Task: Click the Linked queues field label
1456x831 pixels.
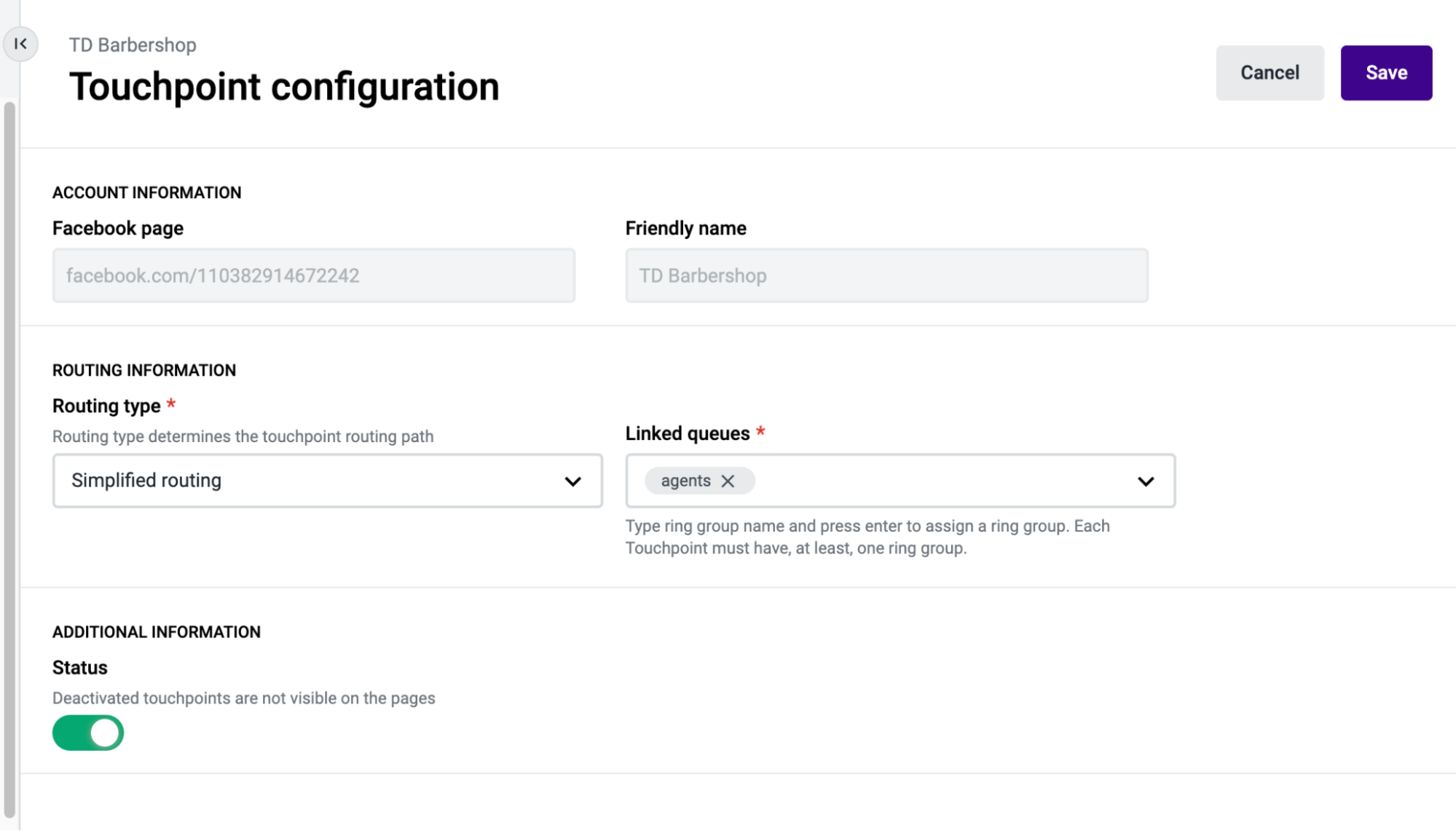Action: click(687, 433)
